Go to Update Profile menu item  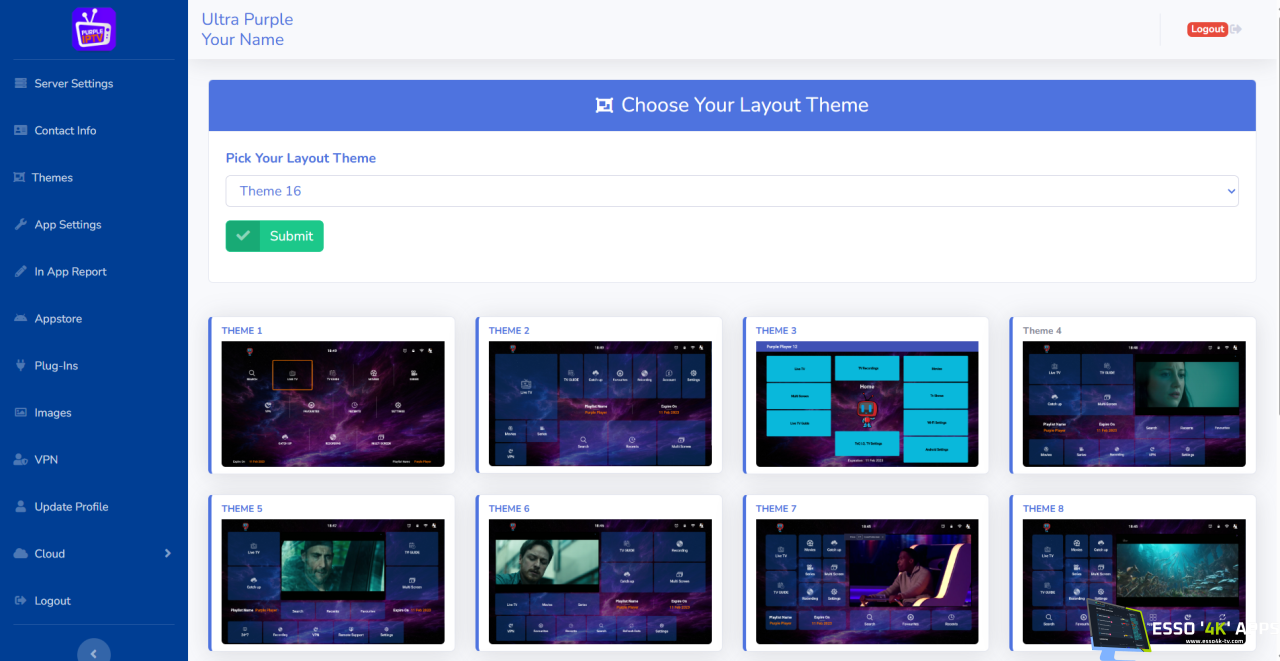tap(71, 507)
